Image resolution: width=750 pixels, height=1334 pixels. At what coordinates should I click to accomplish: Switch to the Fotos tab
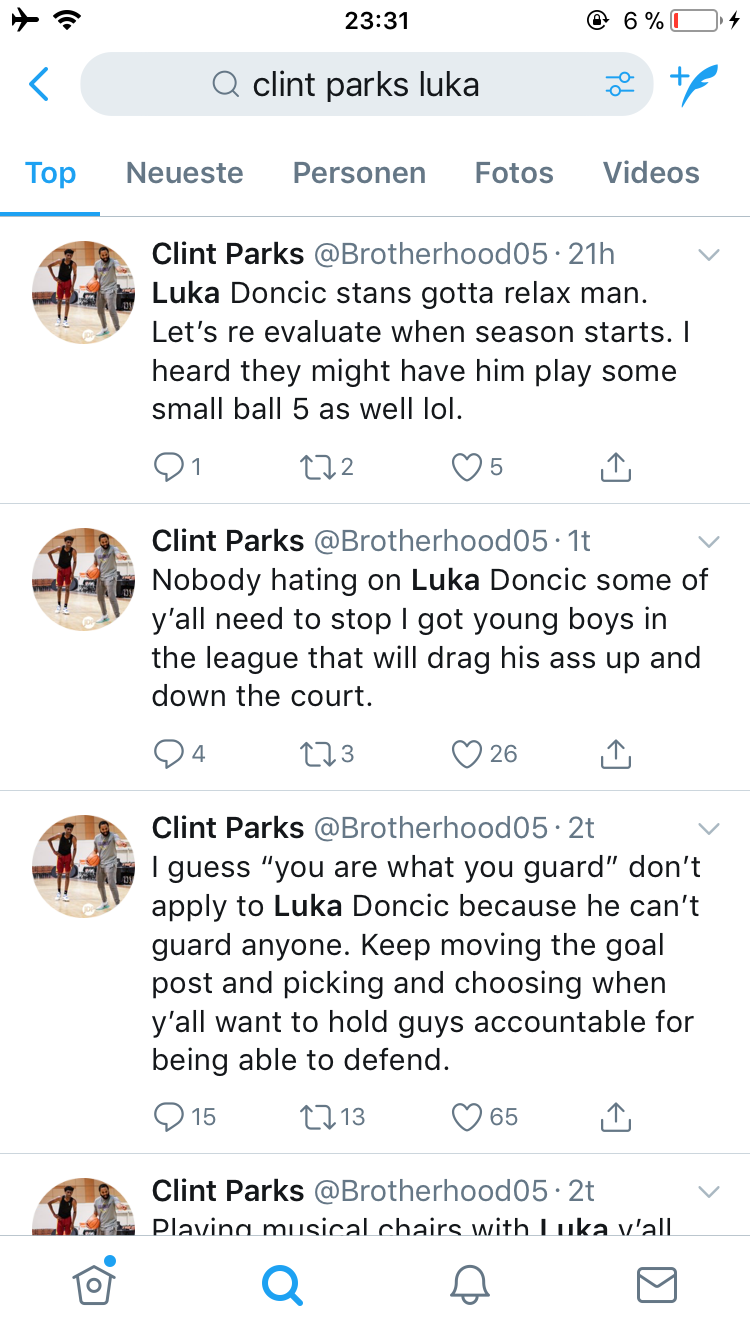point(514,173)
